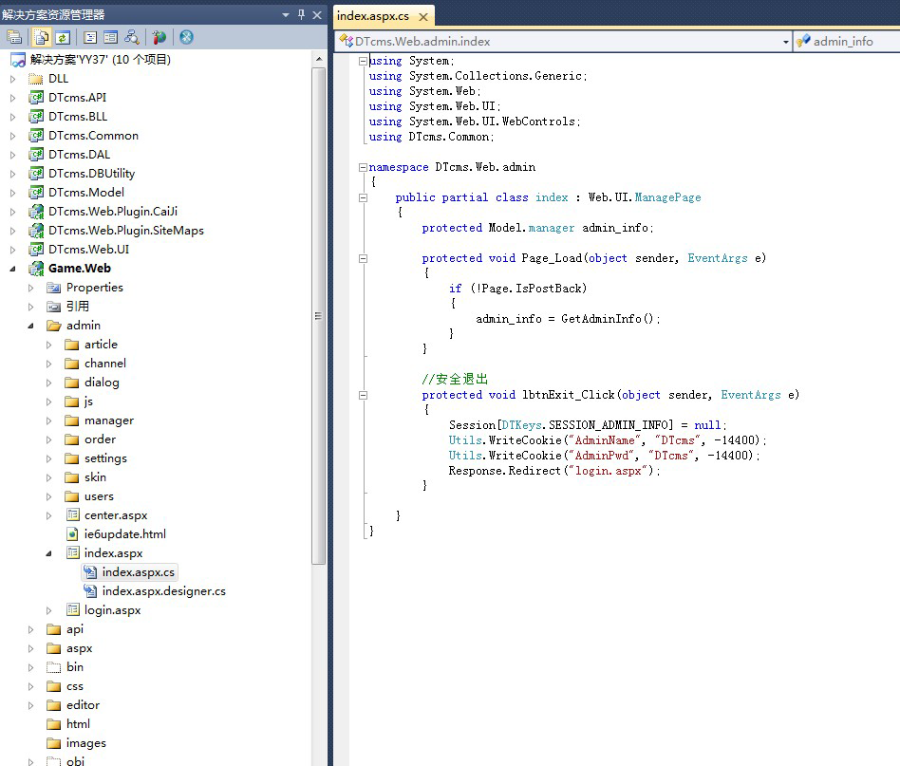Click the View Code toolbar icon
This screenshot has height=766, width=900.
pos(89,37)
